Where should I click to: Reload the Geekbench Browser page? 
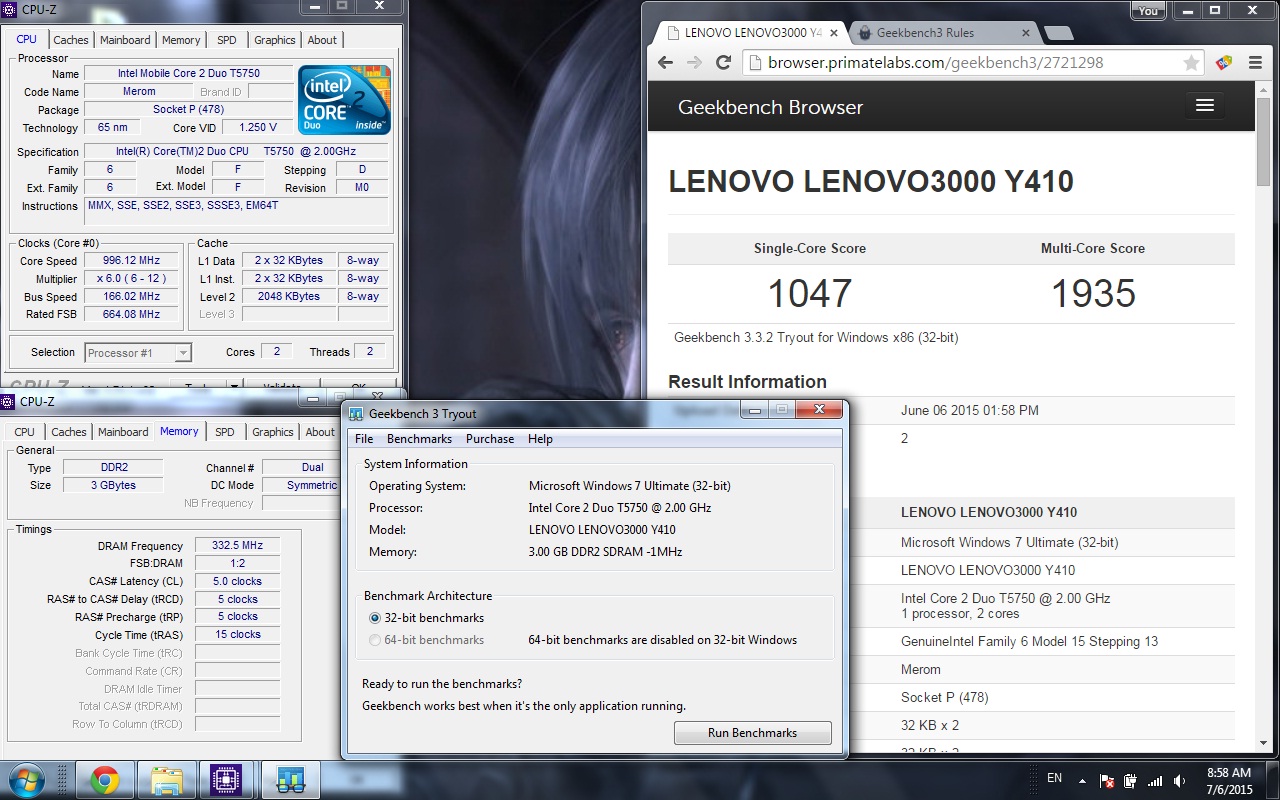tap(724, 62)
